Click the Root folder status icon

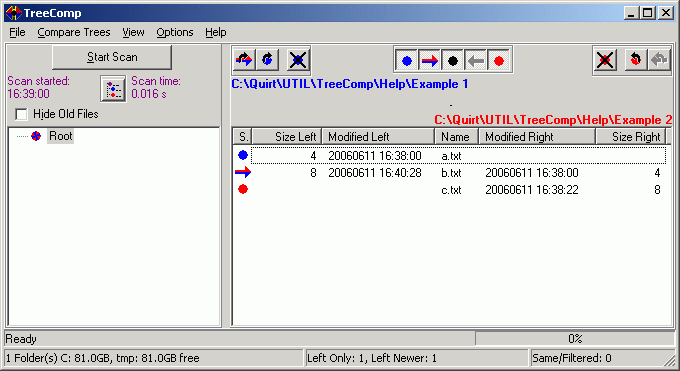point(36,136)
